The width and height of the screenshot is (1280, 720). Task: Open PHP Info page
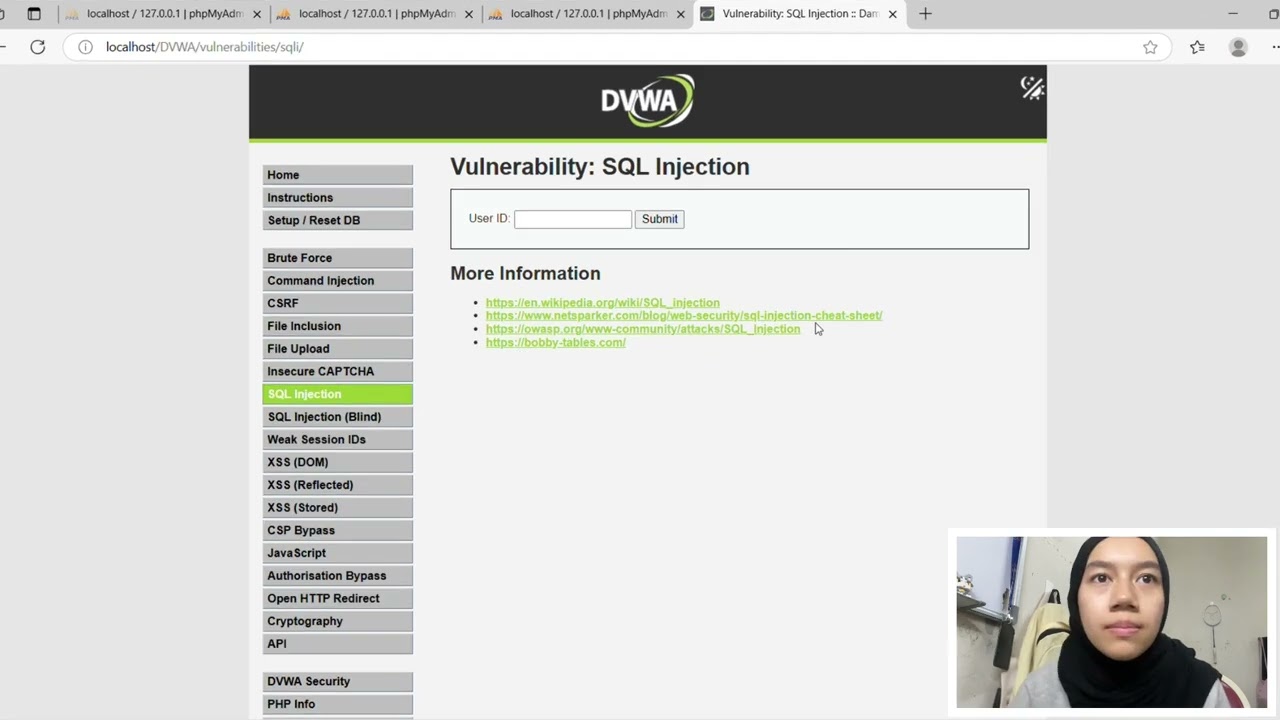338,704
